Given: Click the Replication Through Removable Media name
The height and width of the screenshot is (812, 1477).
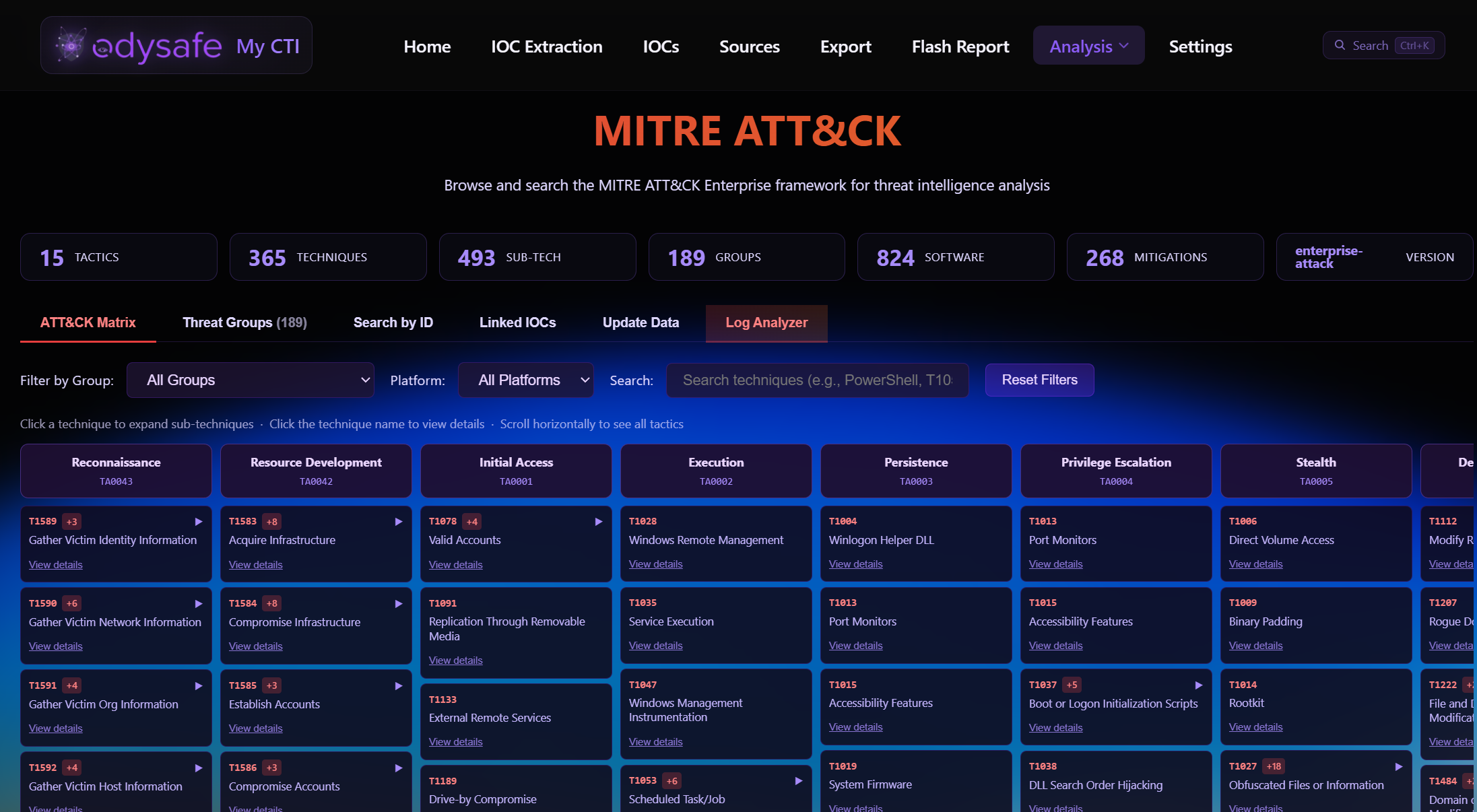Looking at the screenshot, I should pyautogui.click(x=506, y=629).
